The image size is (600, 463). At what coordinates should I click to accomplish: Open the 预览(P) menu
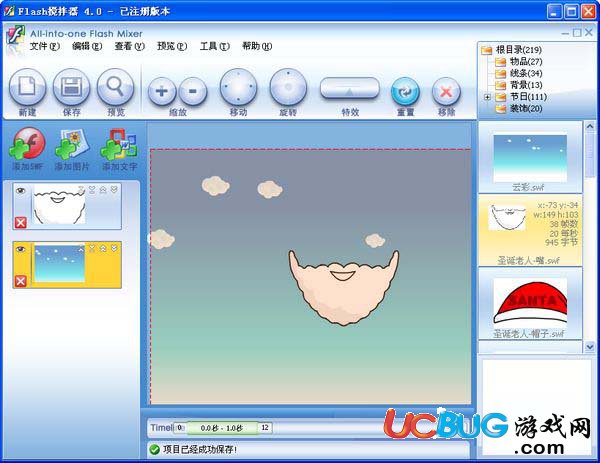pyautogui.click(x=172, y=46)
